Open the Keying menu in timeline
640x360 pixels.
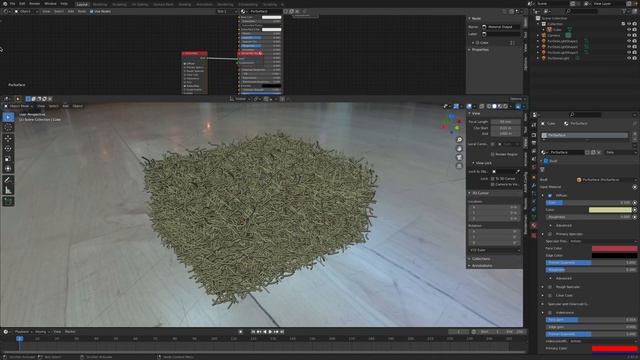(41, 332)
